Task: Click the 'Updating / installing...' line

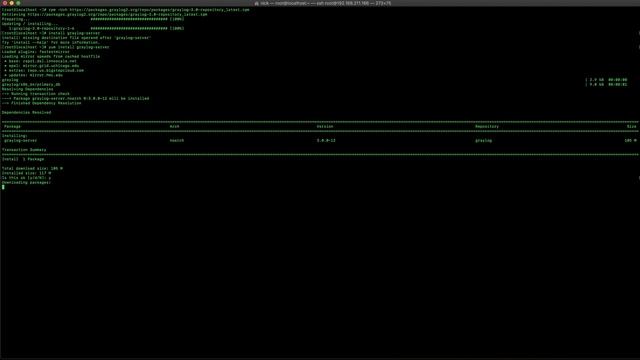Action: (30, 24)
